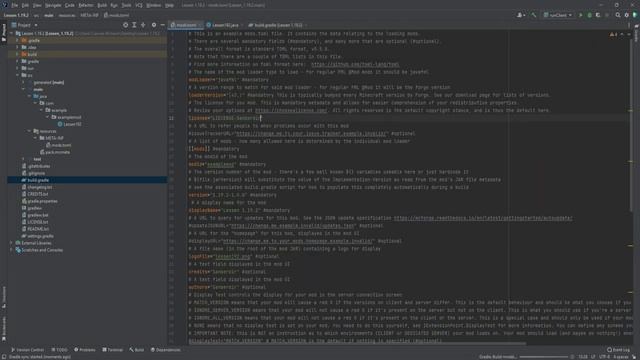
Task: Open the View menu
Action: pos(37,5)
